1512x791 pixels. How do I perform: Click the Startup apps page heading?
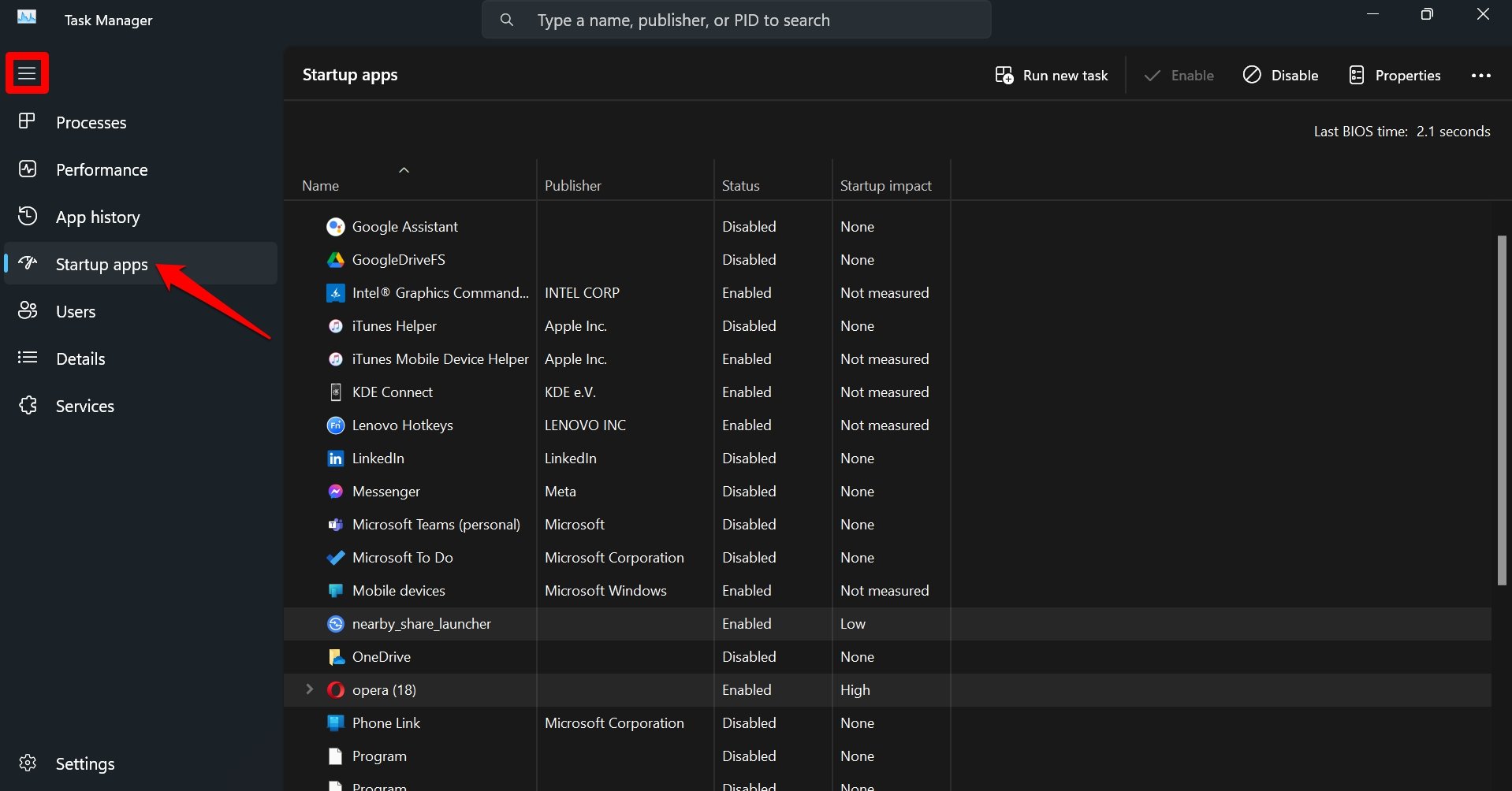point(350,75)
